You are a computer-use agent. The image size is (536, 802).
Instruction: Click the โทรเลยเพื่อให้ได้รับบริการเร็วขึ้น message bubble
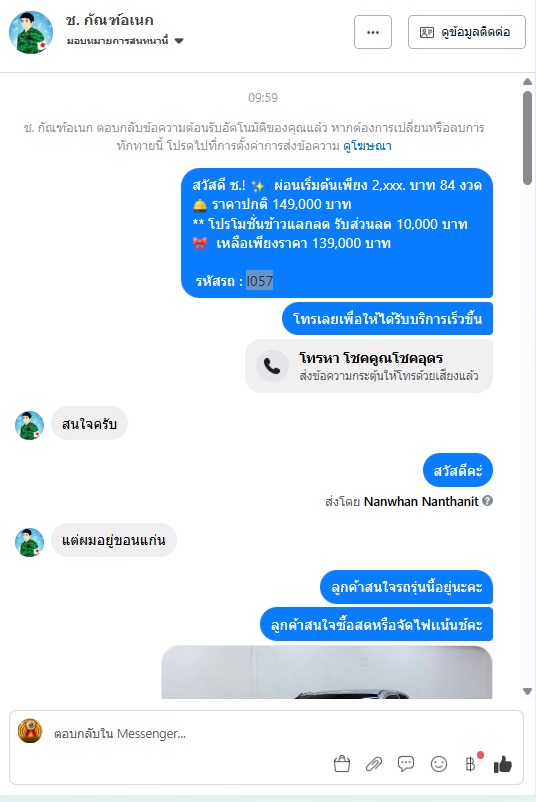coord(387,319)
